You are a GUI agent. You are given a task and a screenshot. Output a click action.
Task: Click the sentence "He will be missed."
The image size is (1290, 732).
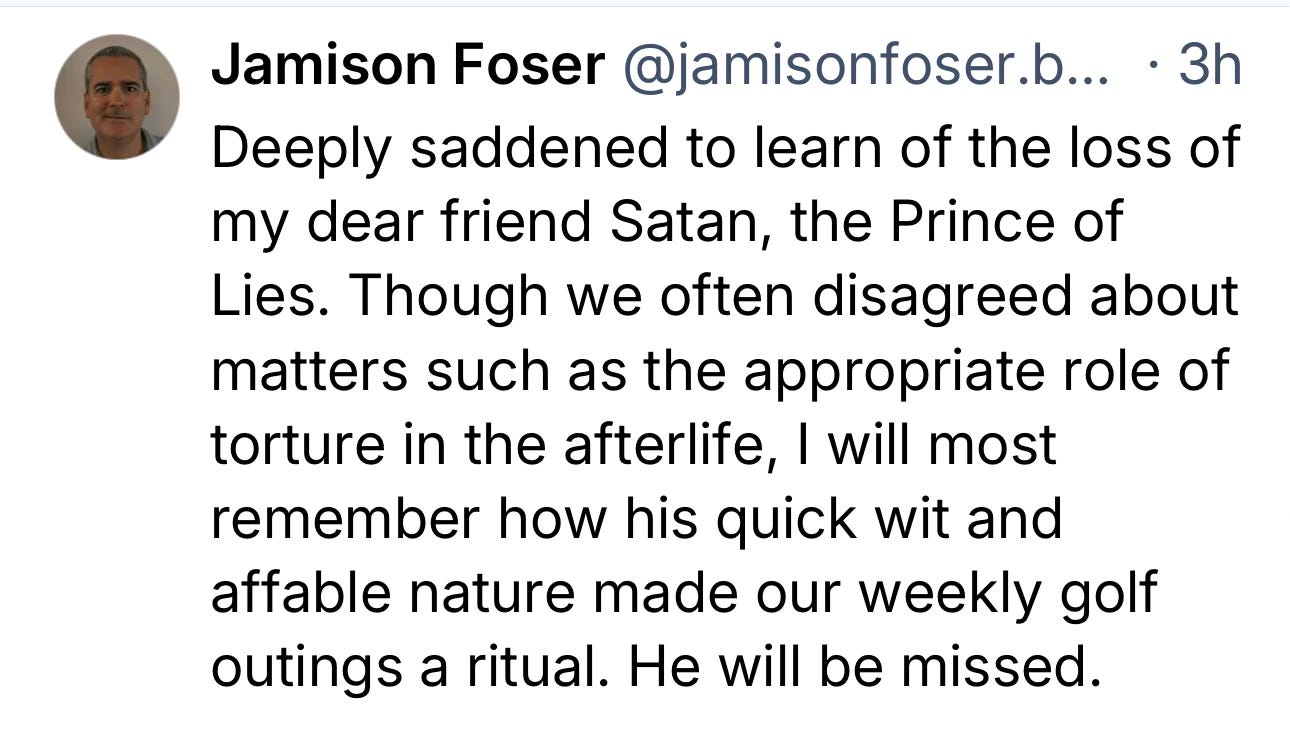(857, 668)
